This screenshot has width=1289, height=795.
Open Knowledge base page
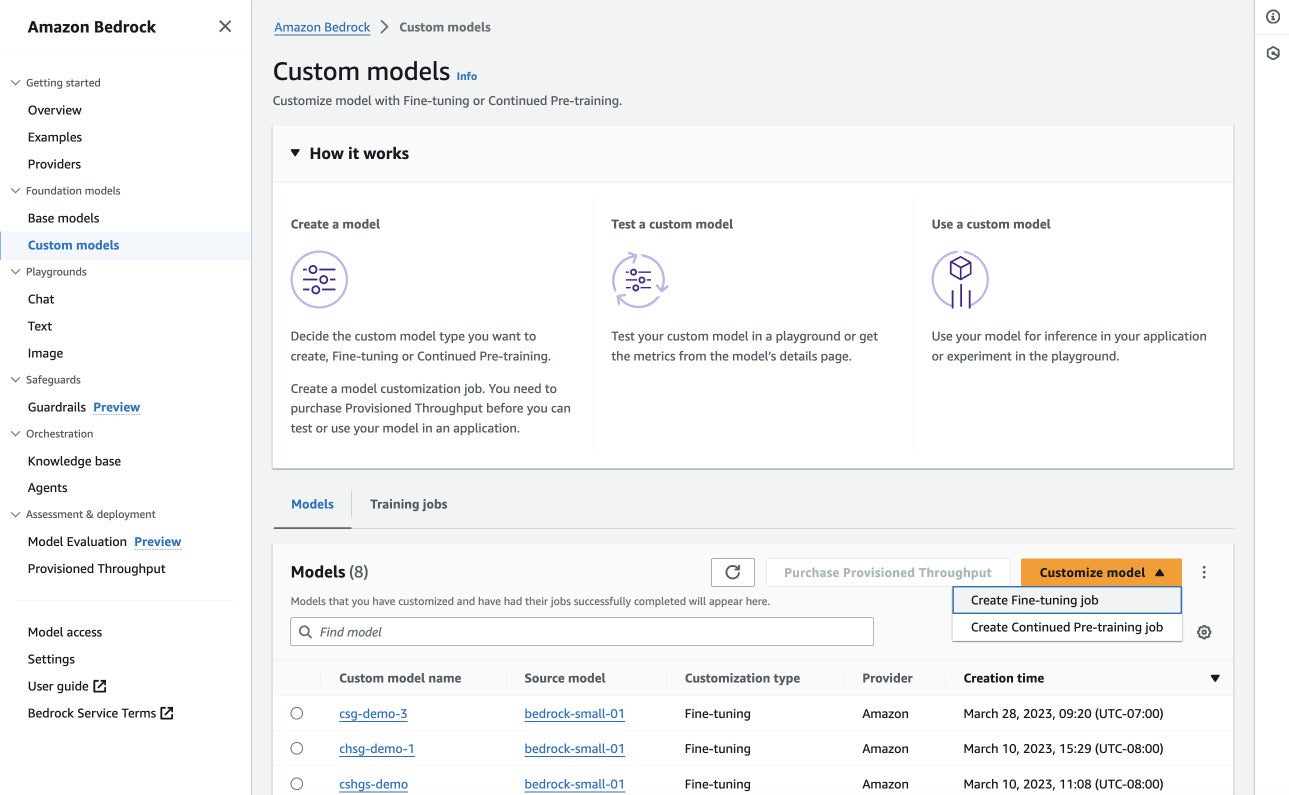74,461
